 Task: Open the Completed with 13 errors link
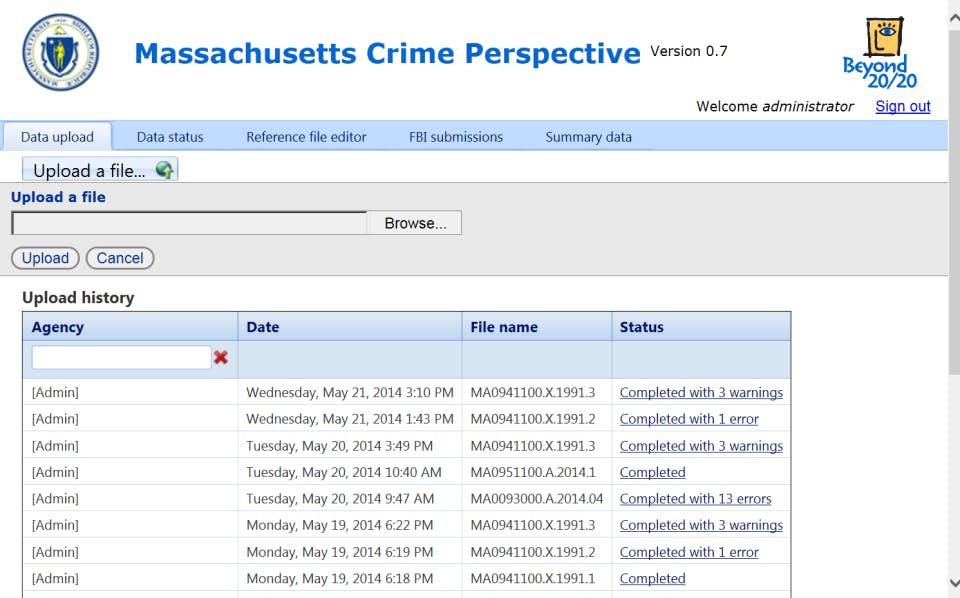[x=695, y=499]
